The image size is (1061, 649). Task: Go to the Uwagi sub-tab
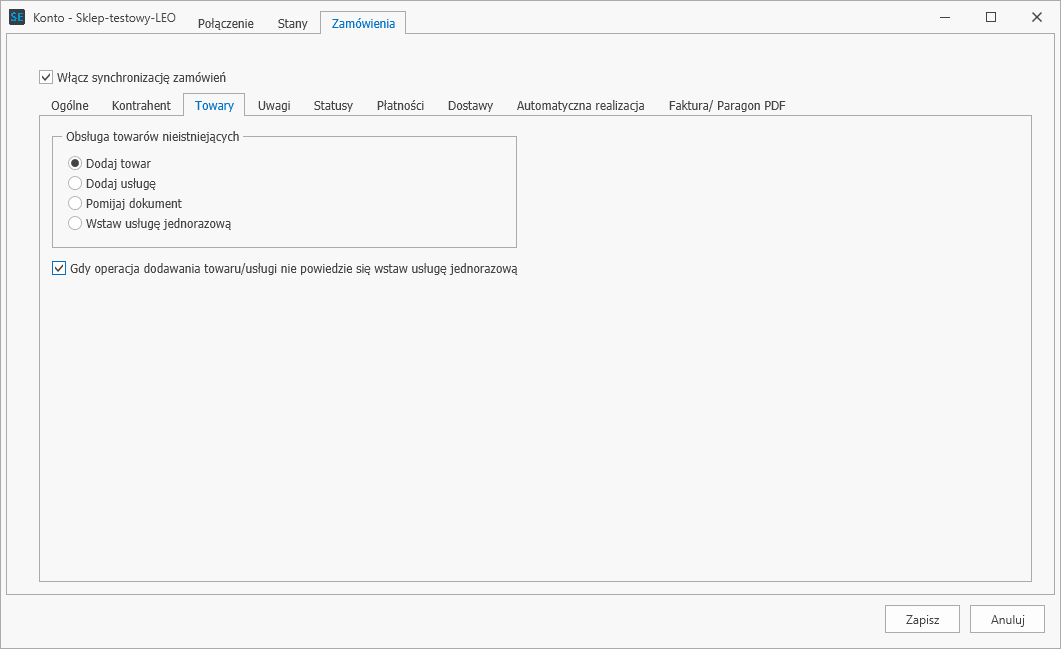[274, 106]
